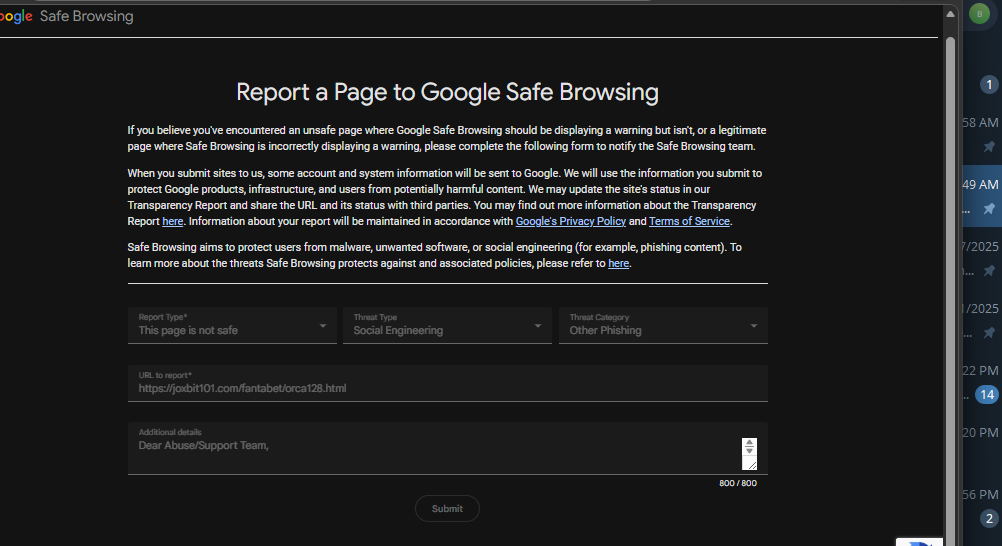Open the threats policies 'here' link
This screenshot has height=546, width=1002.
(x=618, y=263)
